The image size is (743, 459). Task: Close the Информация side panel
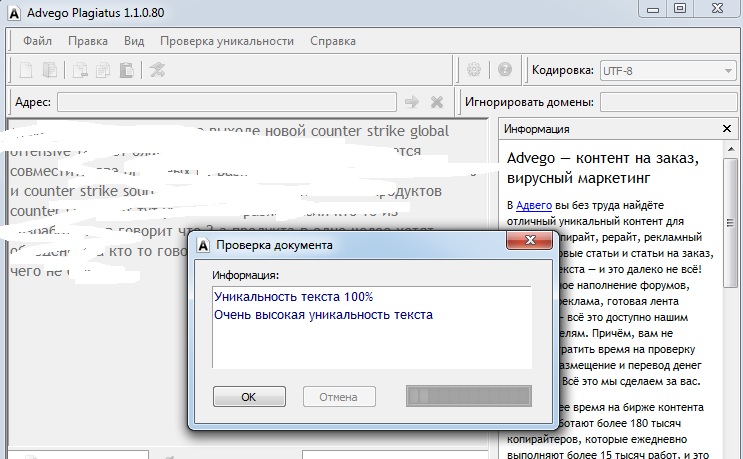click(x=727, y=128)
